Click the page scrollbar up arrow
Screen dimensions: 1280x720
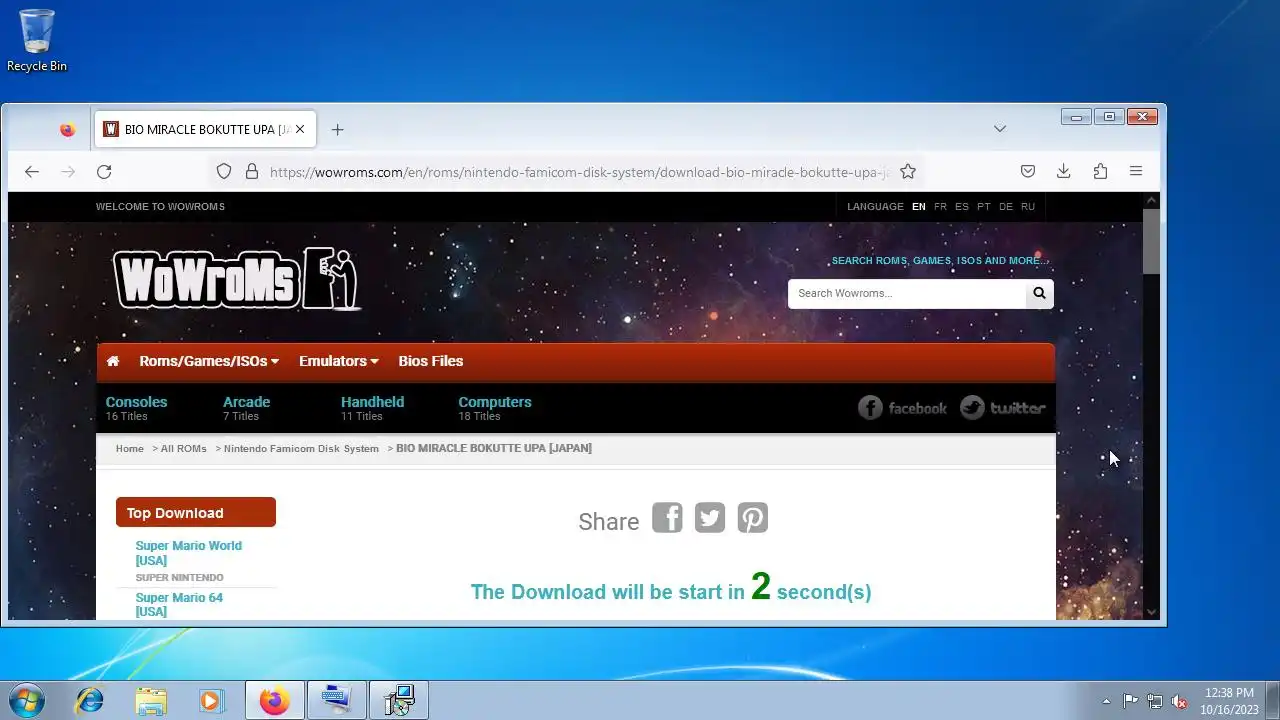click(1151, 201)
